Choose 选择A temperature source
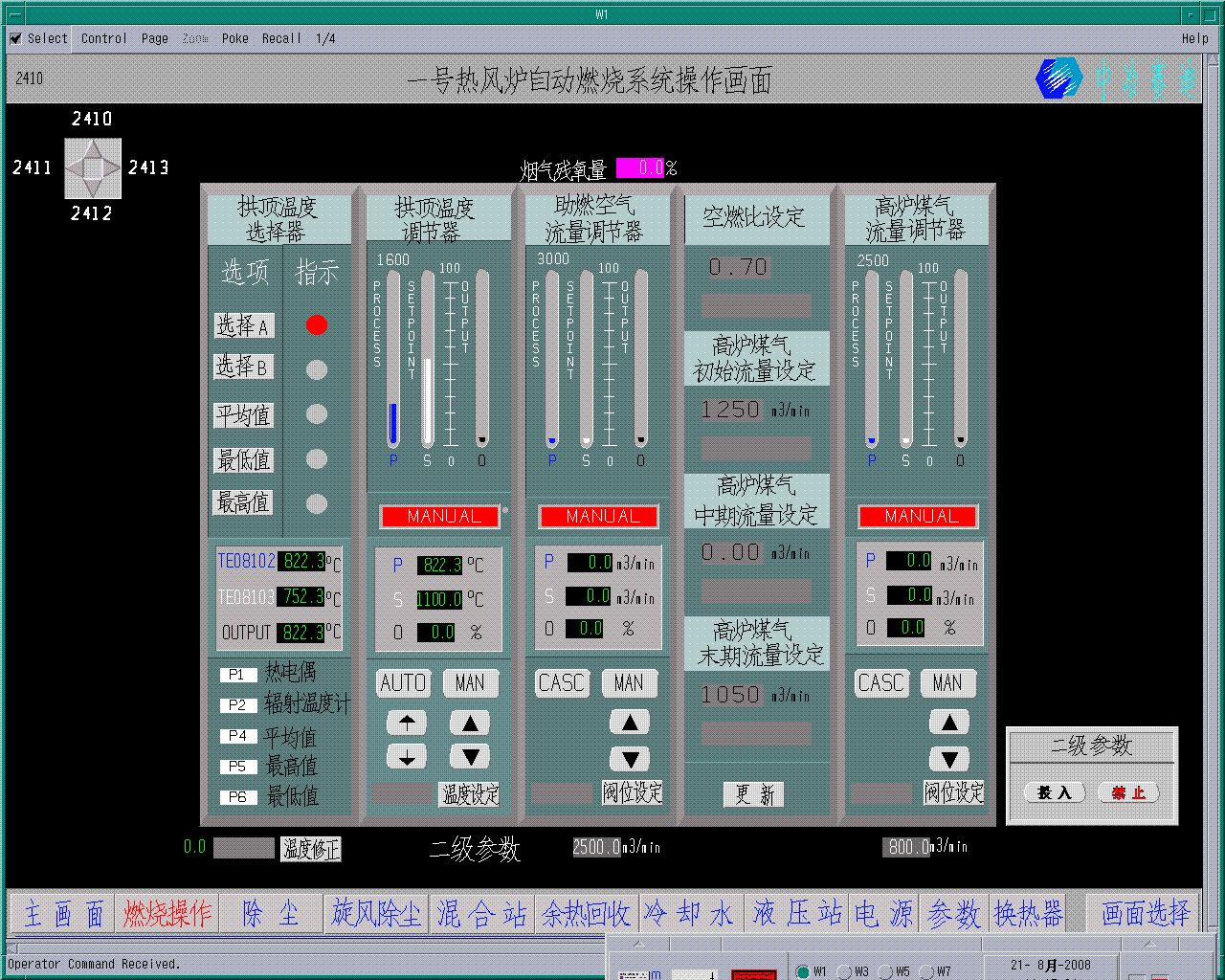1225x980 pixels. pos(244,325)
